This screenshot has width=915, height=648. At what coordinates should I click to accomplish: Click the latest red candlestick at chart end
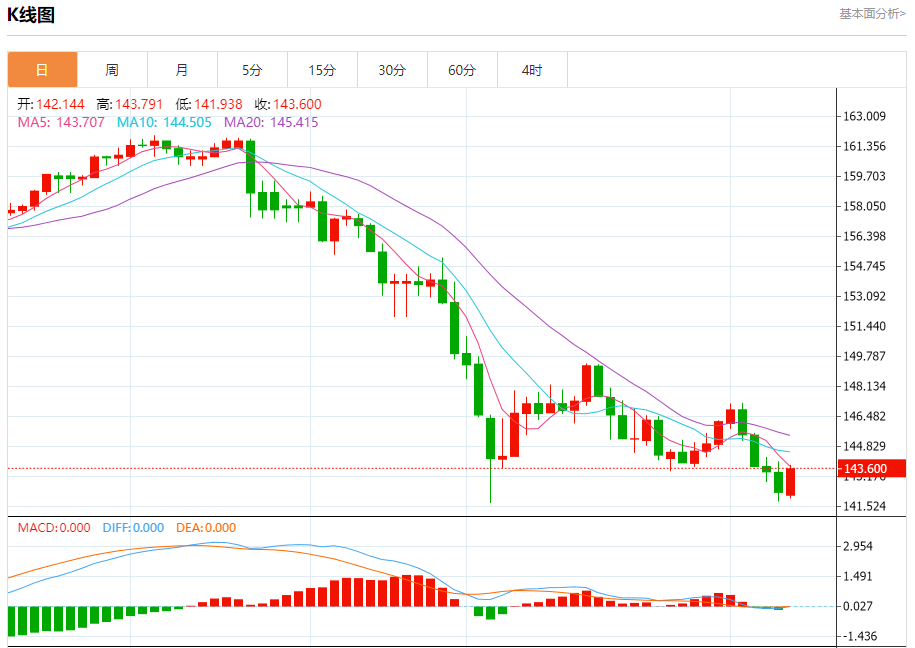pos(791,482)
